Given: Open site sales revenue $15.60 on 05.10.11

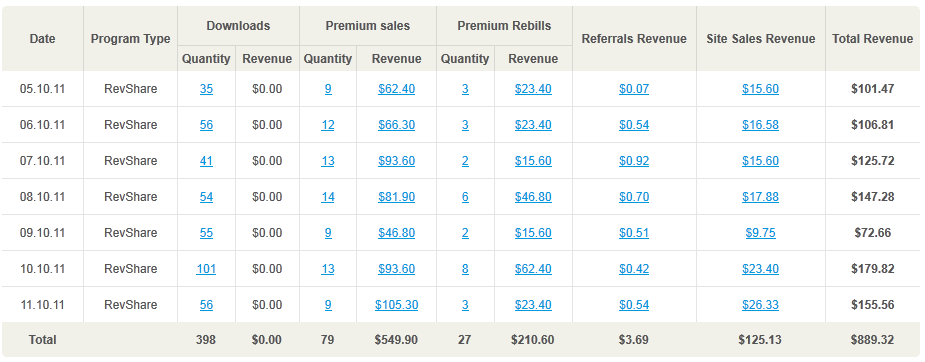Looking at the screenshot, I should pyautogui.click(x=760, y=89).
